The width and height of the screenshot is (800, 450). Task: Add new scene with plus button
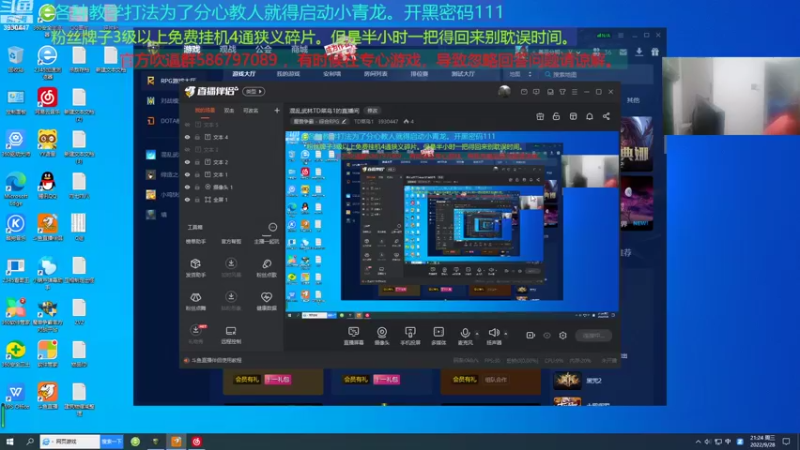pos(277,110)
